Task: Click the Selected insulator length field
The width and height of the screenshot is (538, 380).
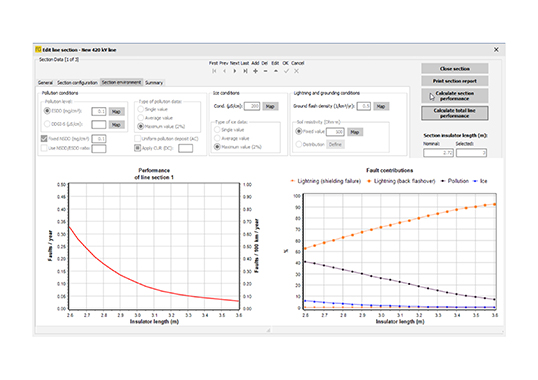Action: point(471,153)
